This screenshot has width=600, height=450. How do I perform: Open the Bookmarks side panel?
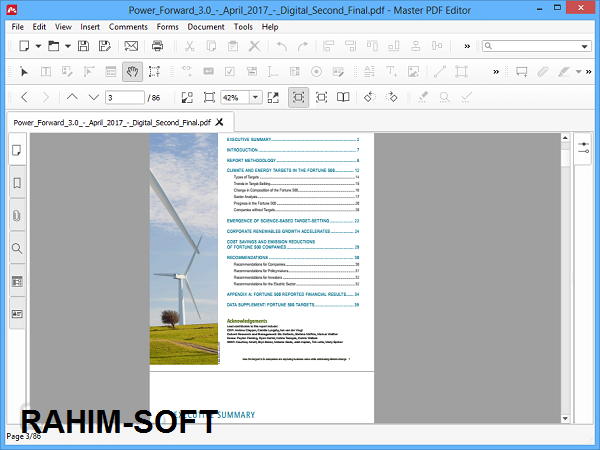coord(16,183)
